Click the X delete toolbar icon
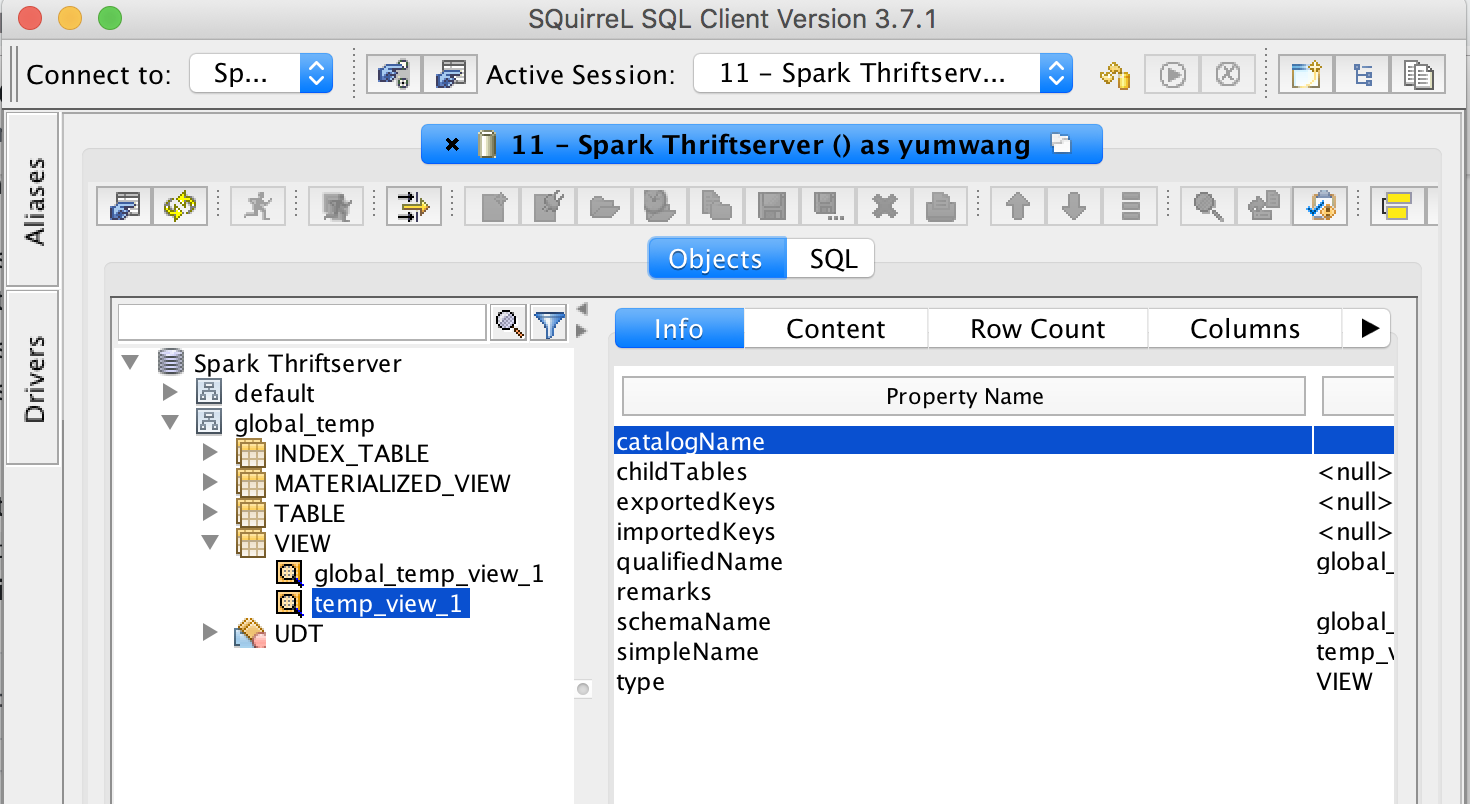1470x804 pixels. click(884, 207)
